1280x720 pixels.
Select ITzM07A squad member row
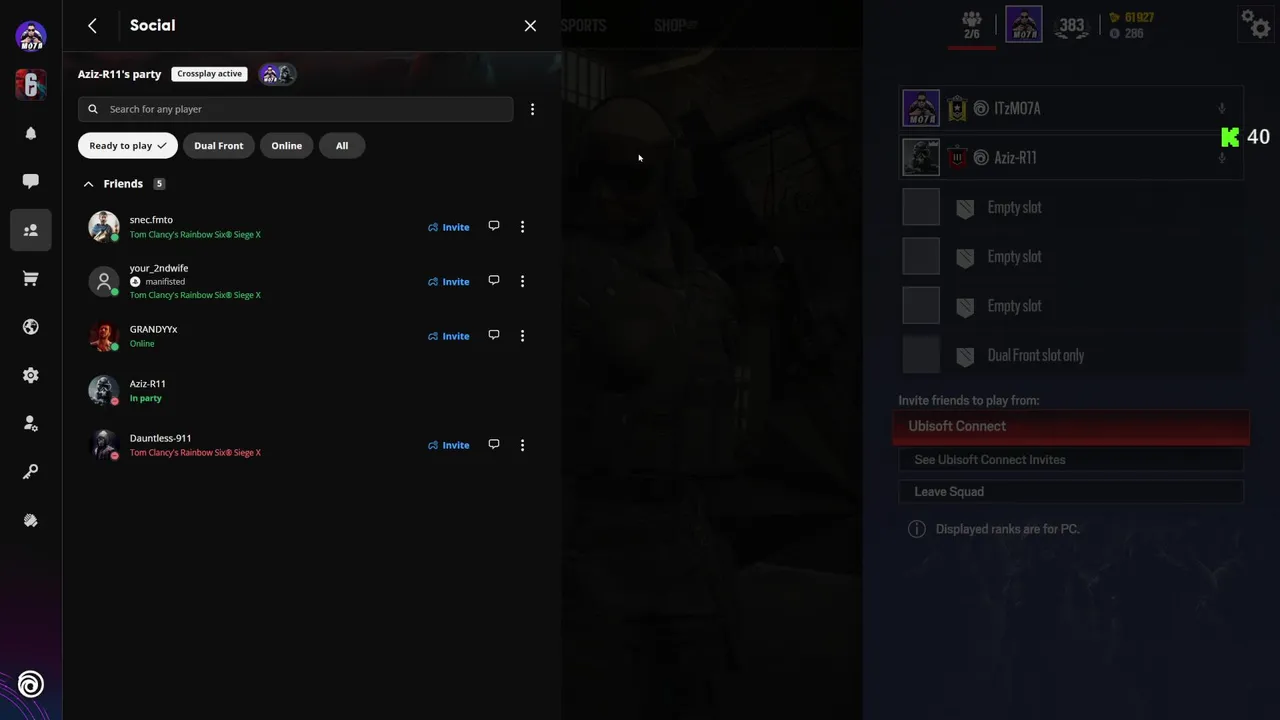click(x=1071, y=108)
